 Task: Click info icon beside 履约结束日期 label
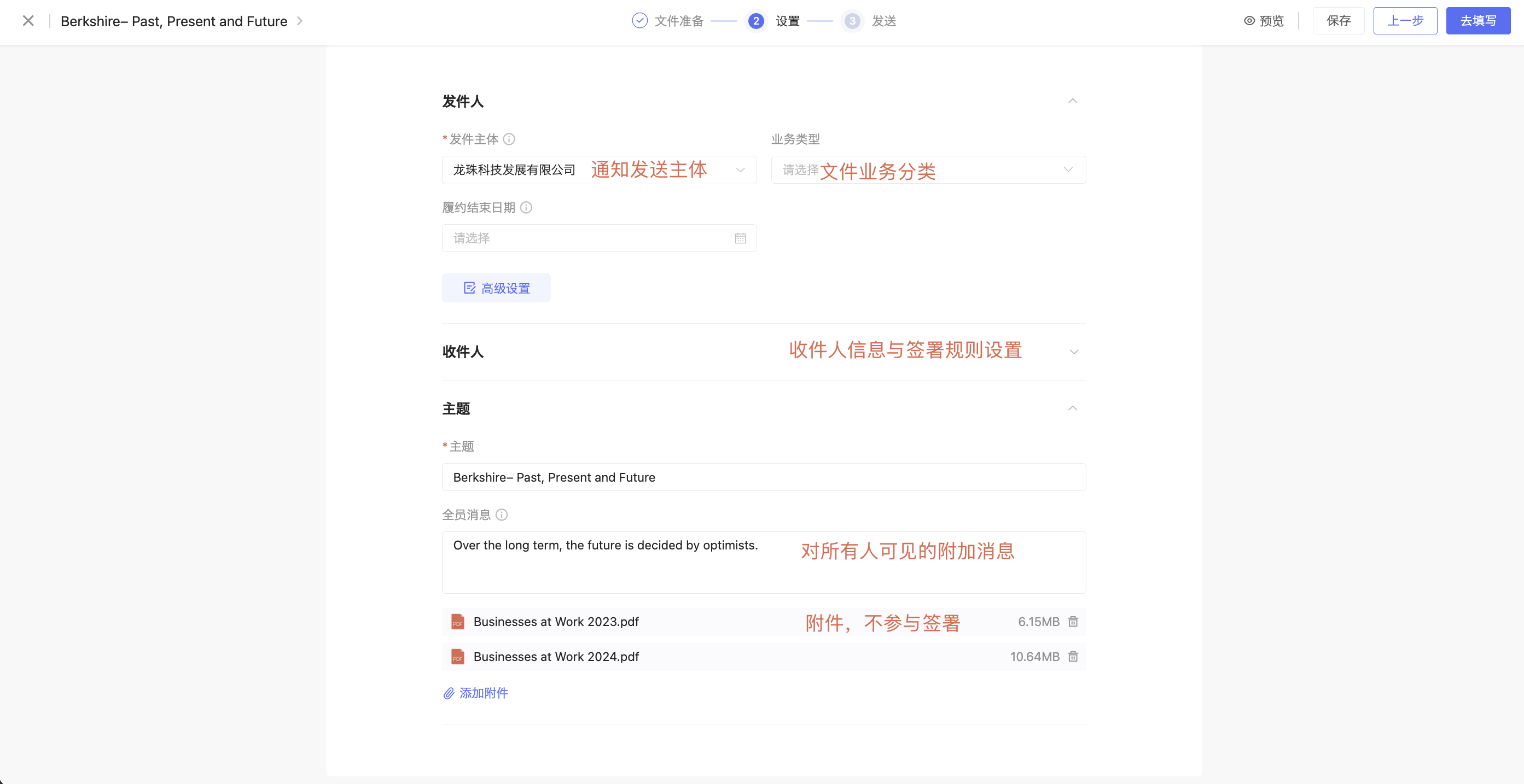(526, 208)
